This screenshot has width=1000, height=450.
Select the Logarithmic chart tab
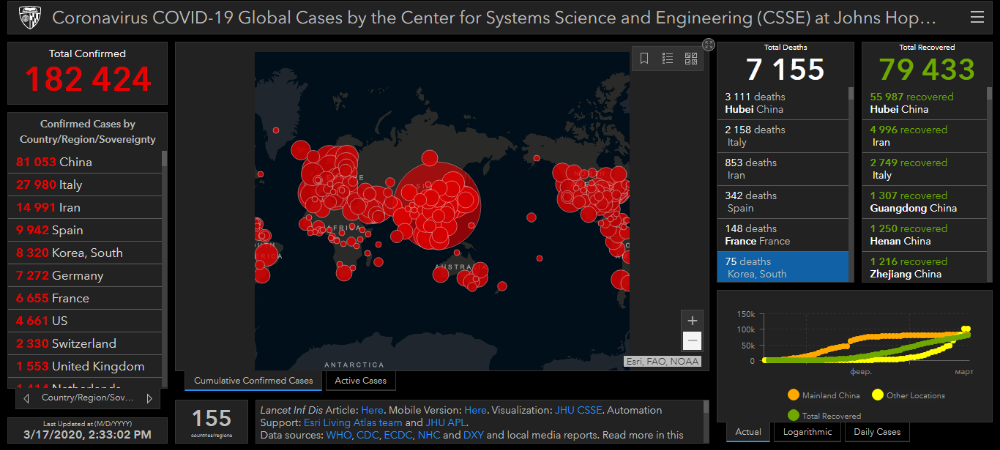click(x=807, y=432)
